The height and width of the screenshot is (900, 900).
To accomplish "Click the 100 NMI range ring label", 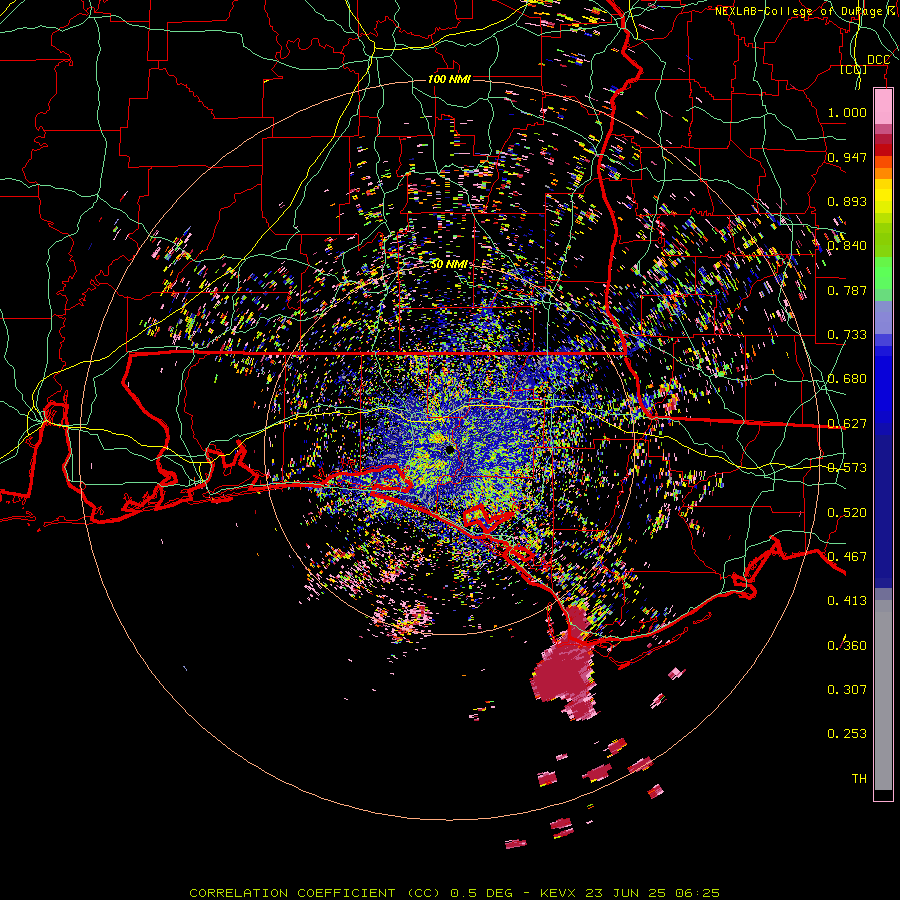I will coord(449,79).
